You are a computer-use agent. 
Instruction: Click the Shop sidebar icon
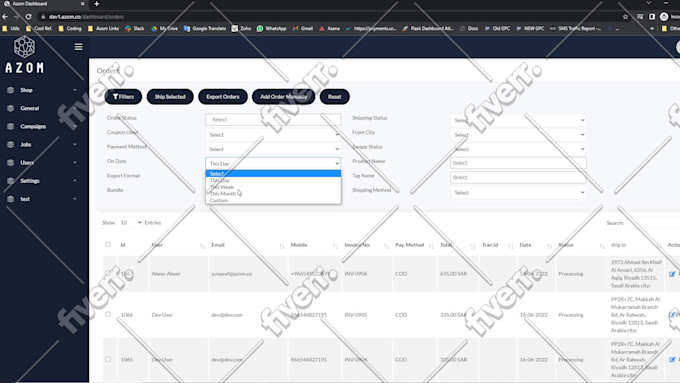pos(10,90)
